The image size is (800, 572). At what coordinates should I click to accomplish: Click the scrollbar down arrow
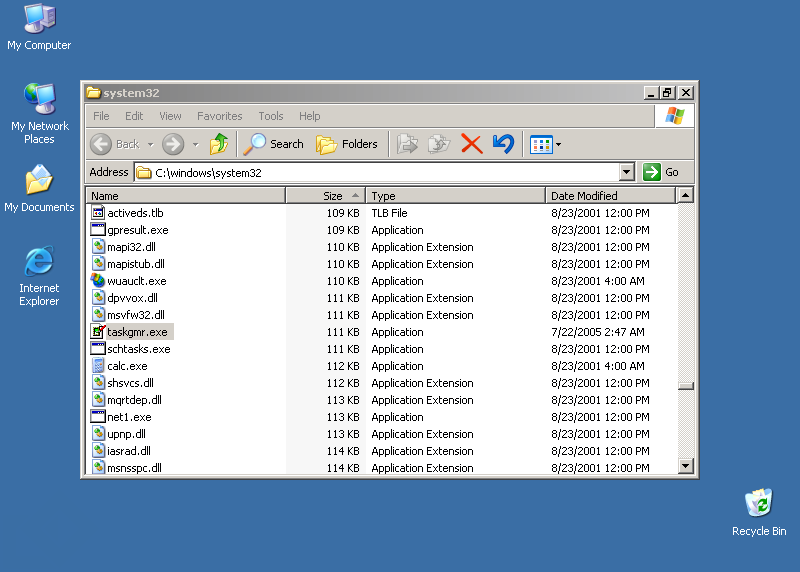(685, 465)
